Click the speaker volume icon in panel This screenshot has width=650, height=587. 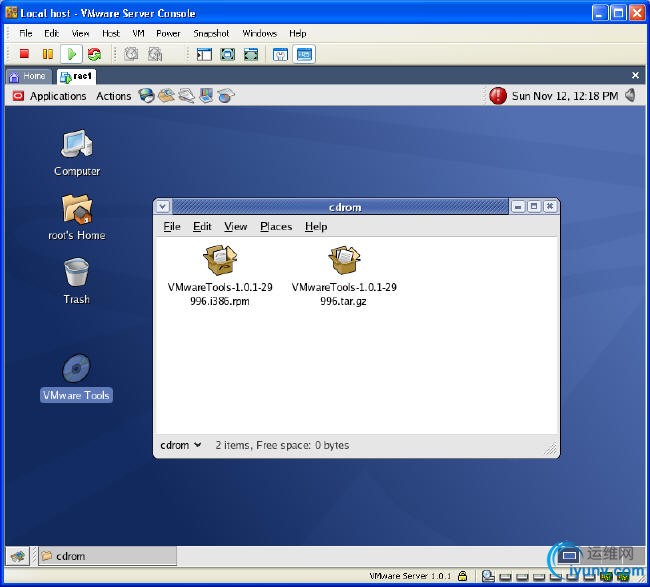(x=631, y=96)
